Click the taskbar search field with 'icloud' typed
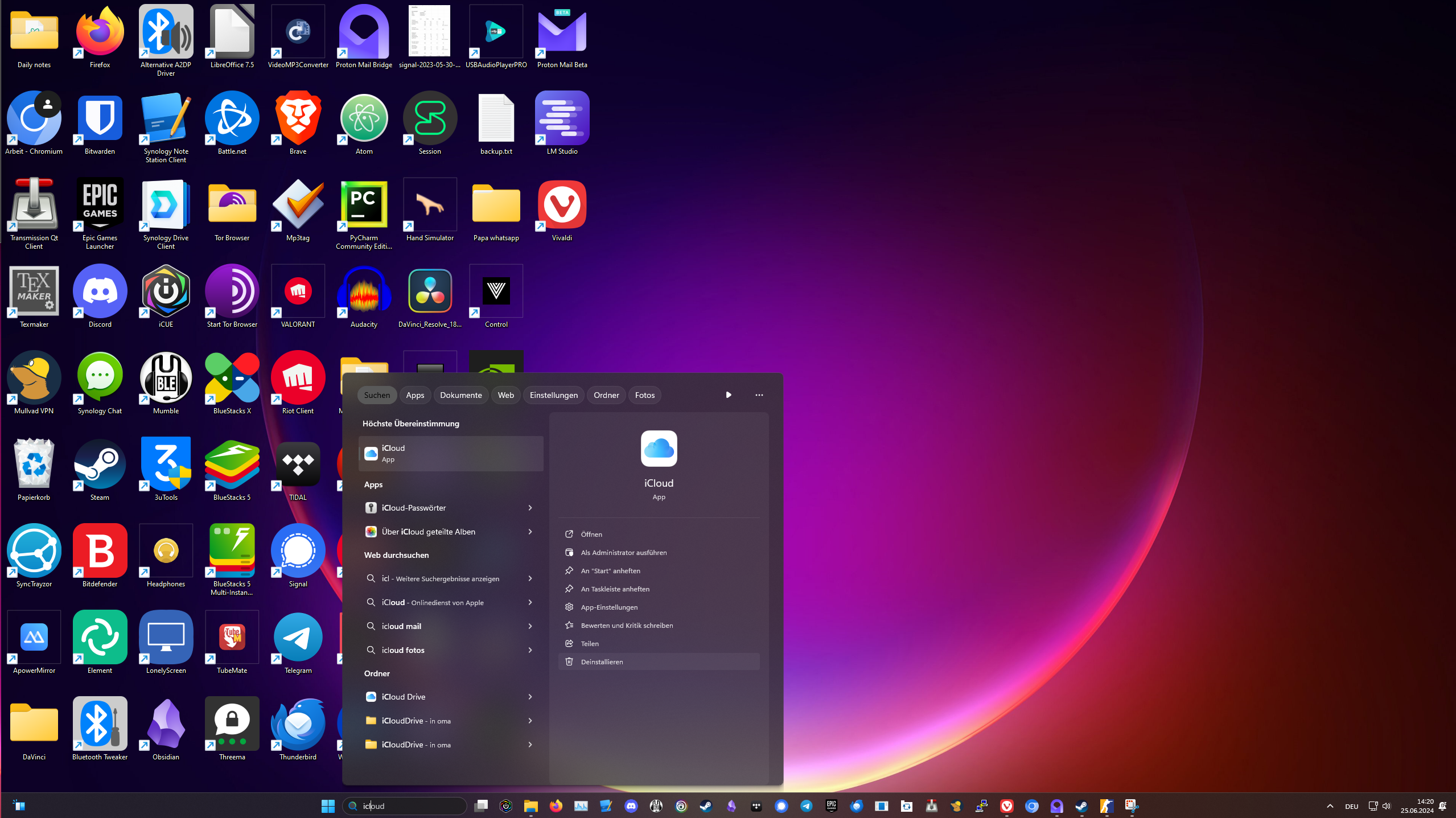The image size is (1456, 818). pos(404,805)
